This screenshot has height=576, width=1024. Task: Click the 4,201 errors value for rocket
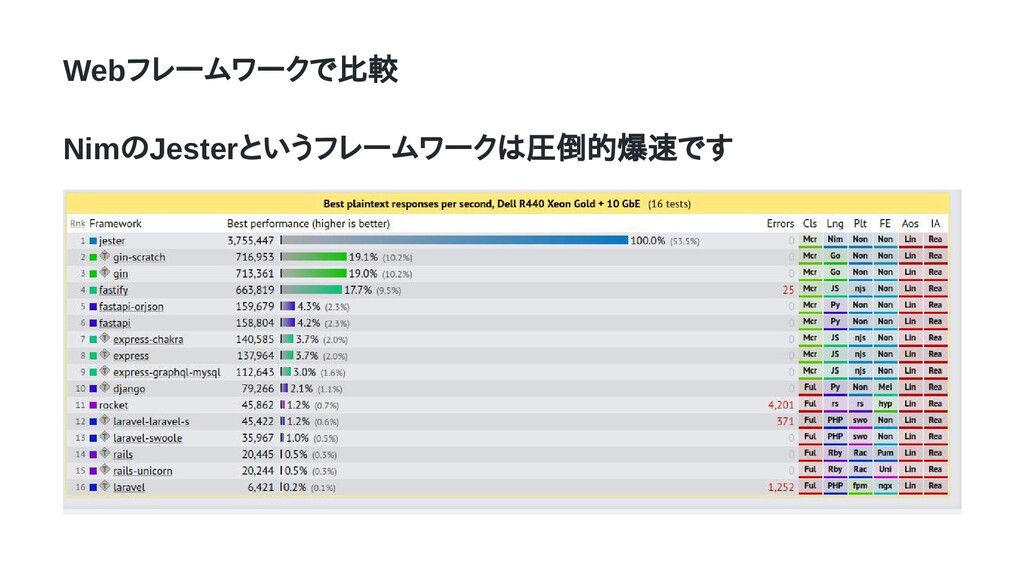(x=781, y=405)
